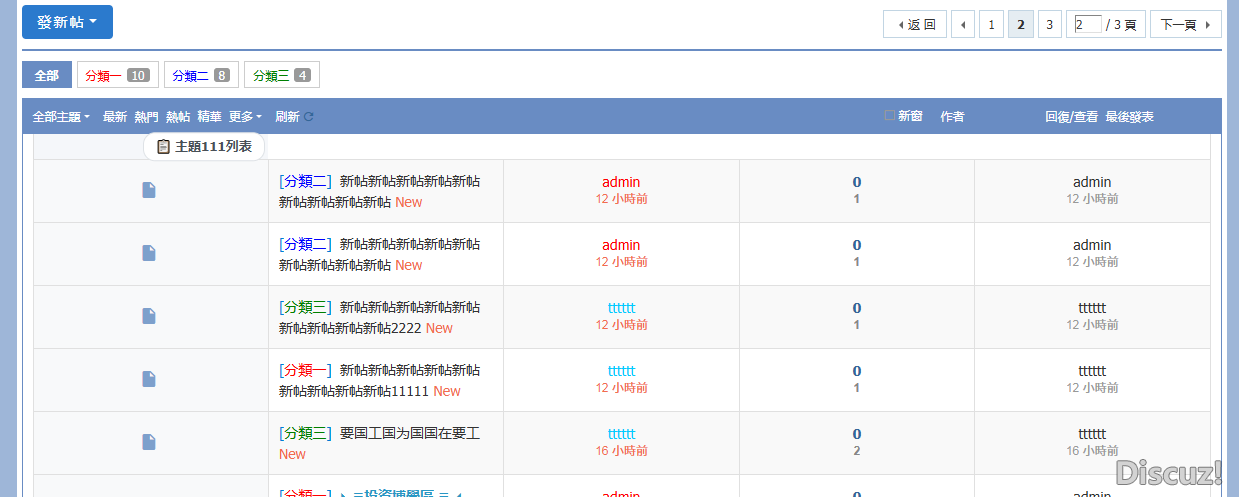Open last poster tttttt in 新帖11111 row

tap(1092, 371)
